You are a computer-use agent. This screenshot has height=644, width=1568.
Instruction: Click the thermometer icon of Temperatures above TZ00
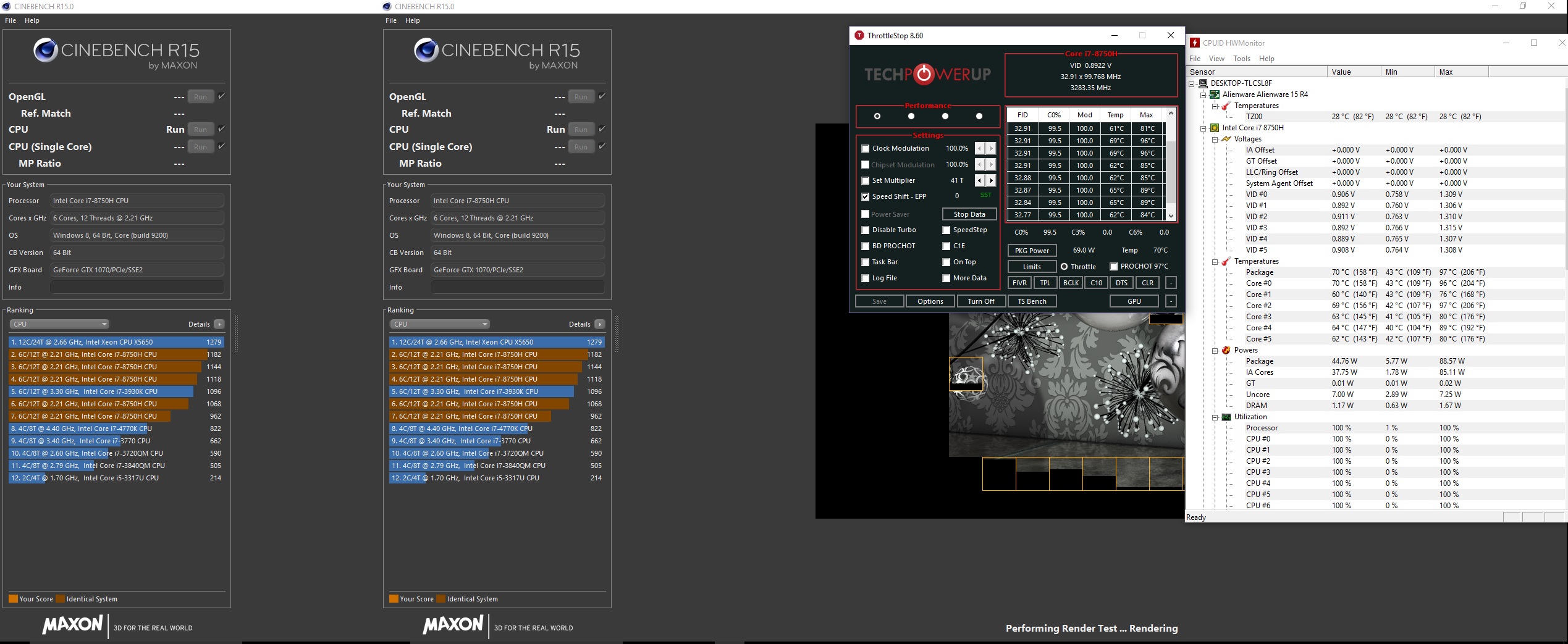point(1226,106)
